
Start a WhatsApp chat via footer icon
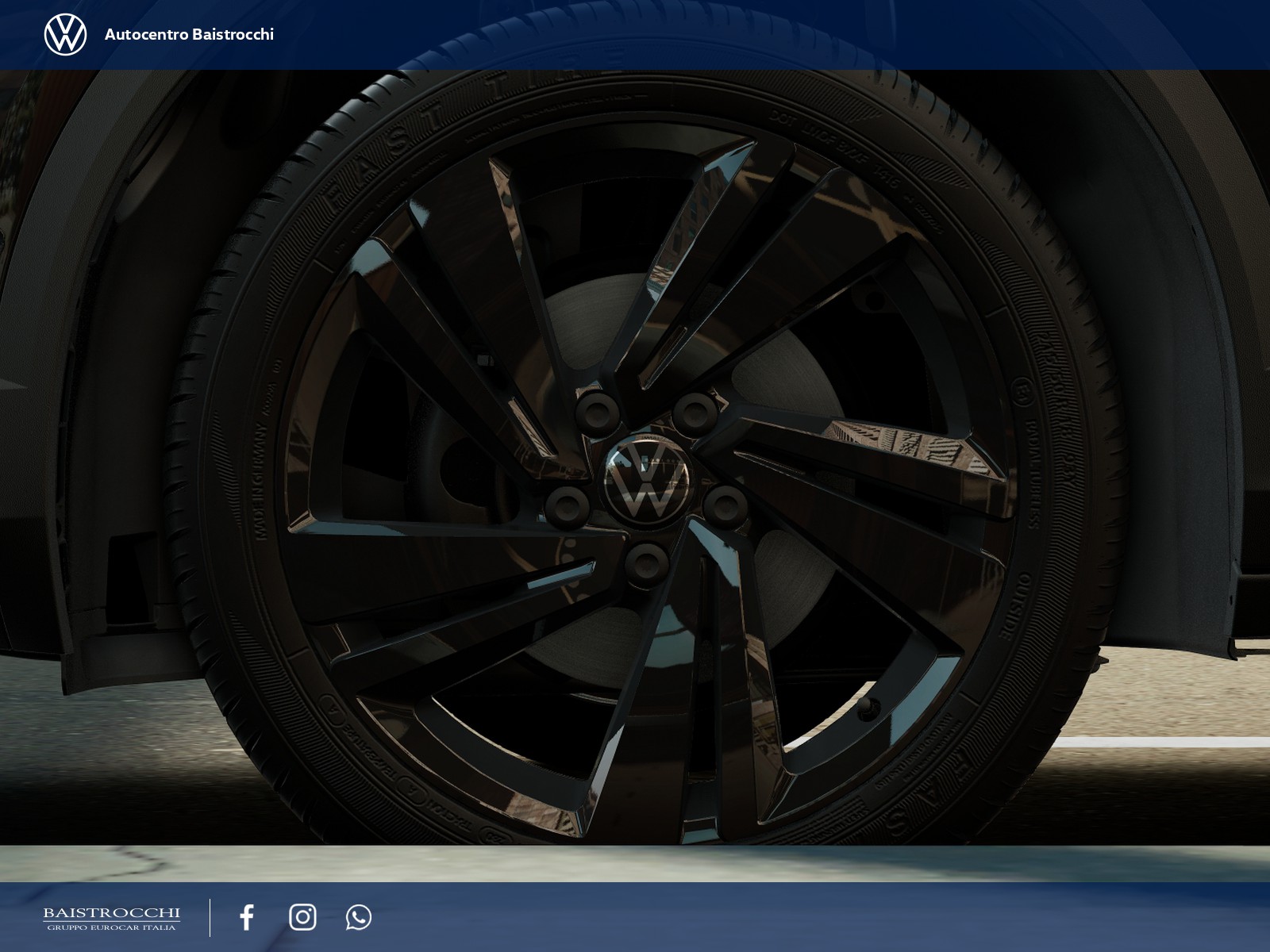pos(358,917)
